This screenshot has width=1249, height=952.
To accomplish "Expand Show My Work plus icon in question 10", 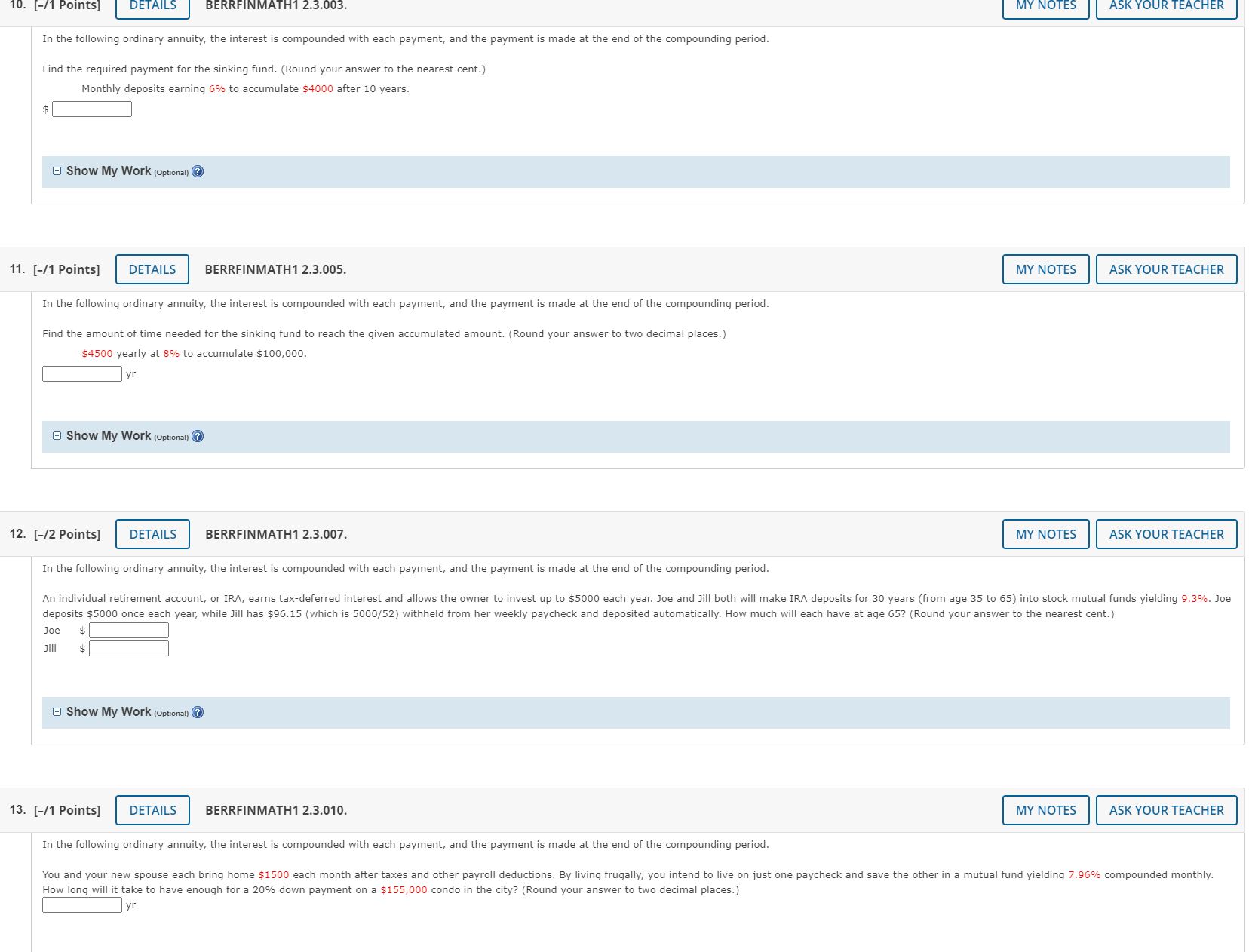I will pos(57,171).
